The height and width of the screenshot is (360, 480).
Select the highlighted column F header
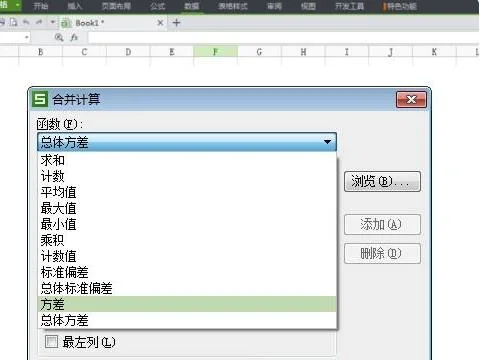(216, 52)
